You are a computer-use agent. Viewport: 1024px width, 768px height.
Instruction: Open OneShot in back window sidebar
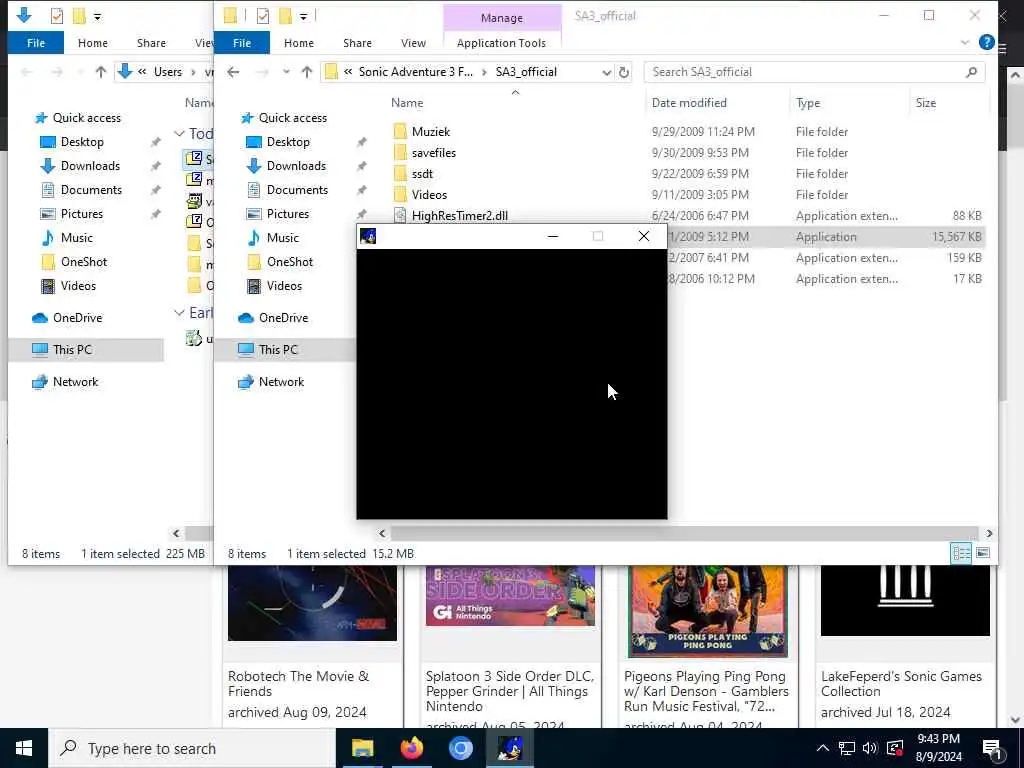coord(84,262)
